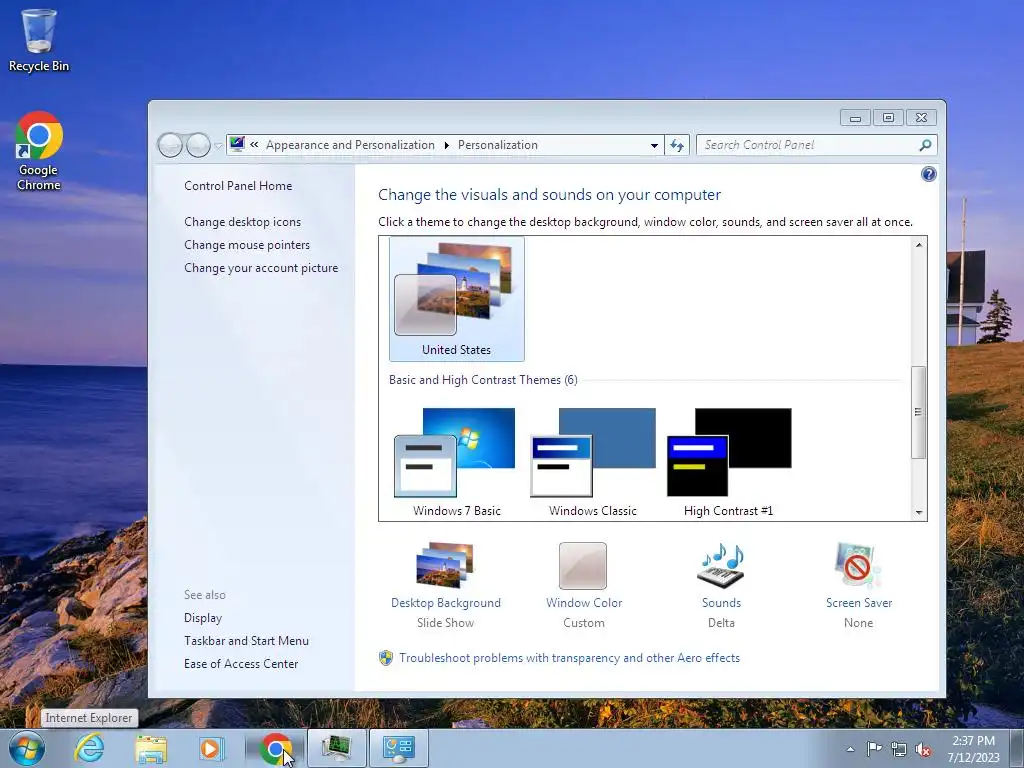Click the taskbar clock showing 2:37 PM
Image resolution: width=1024 pixels, height=768 pixels.
tap(973, 749)
